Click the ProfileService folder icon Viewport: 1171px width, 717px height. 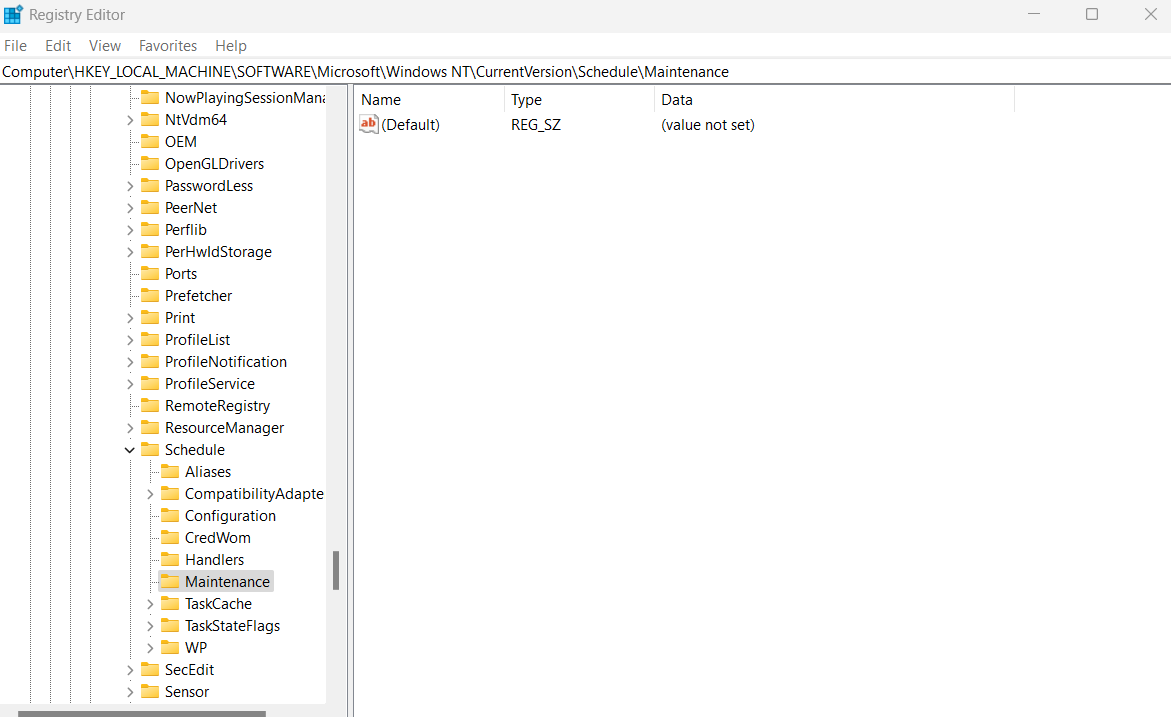[150, 384]
